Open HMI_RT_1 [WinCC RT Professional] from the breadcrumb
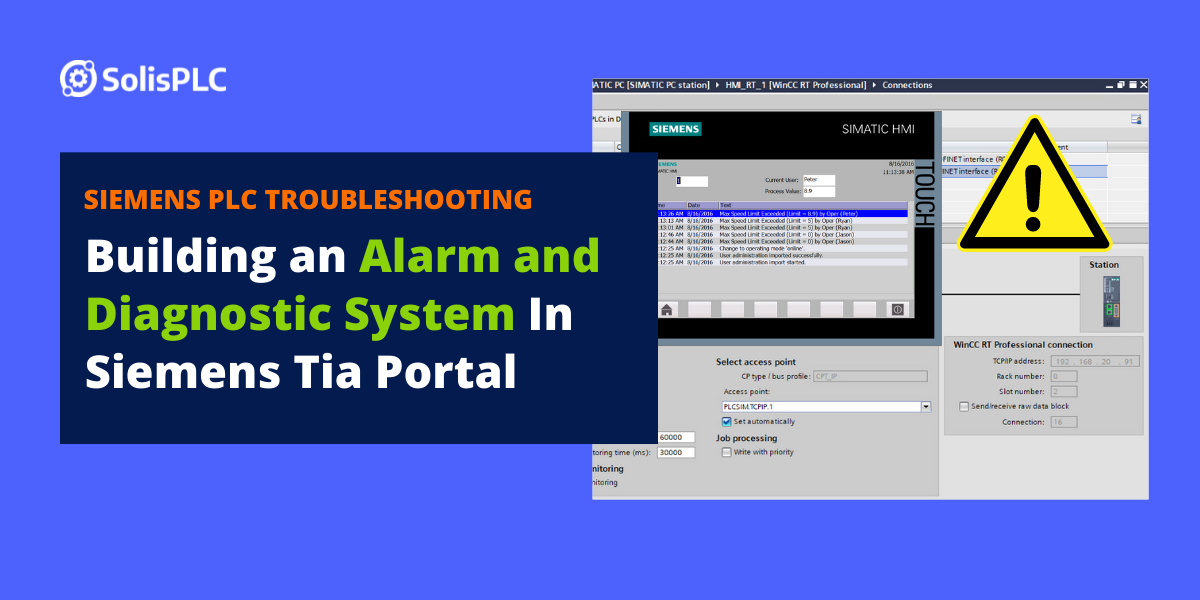 tap(795, 85)
